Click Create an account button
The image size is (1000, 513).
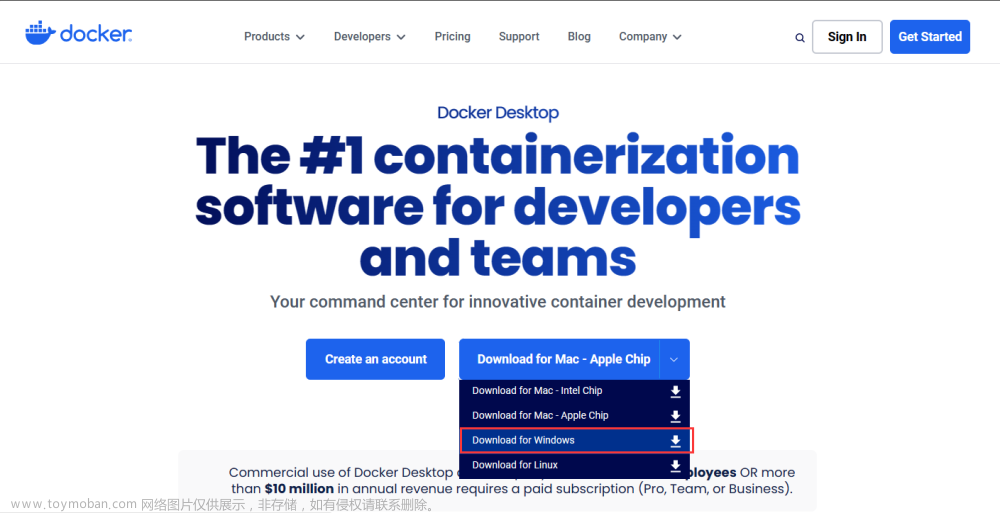(376, 359)
